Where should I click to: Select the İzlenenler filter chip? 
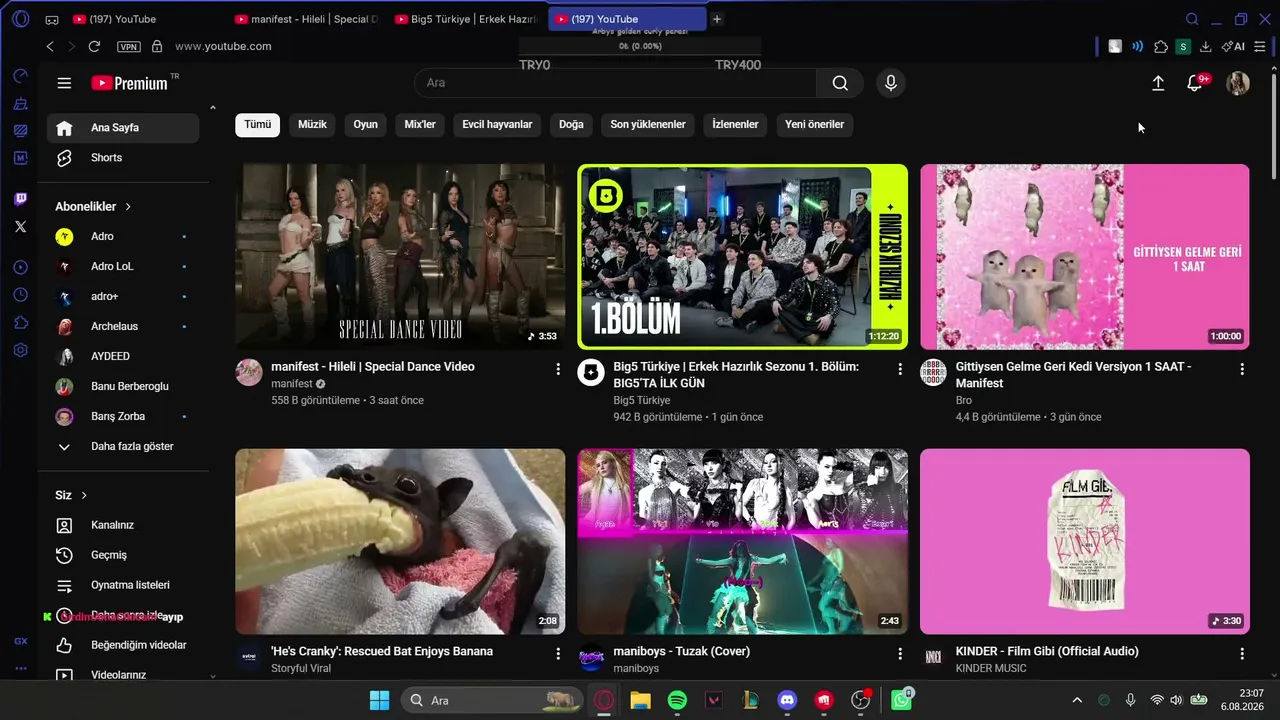tap(735, 124)
